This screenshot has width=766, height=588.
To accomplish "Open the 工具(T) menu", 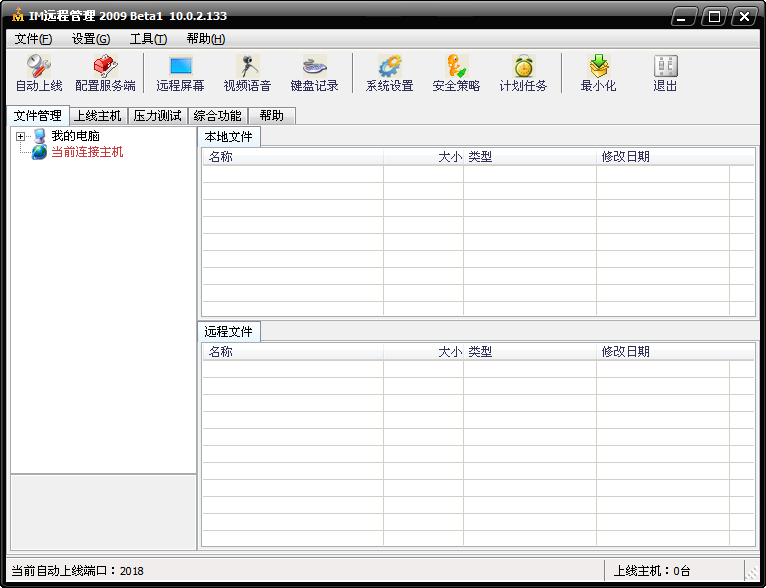I will pos(148,39).
